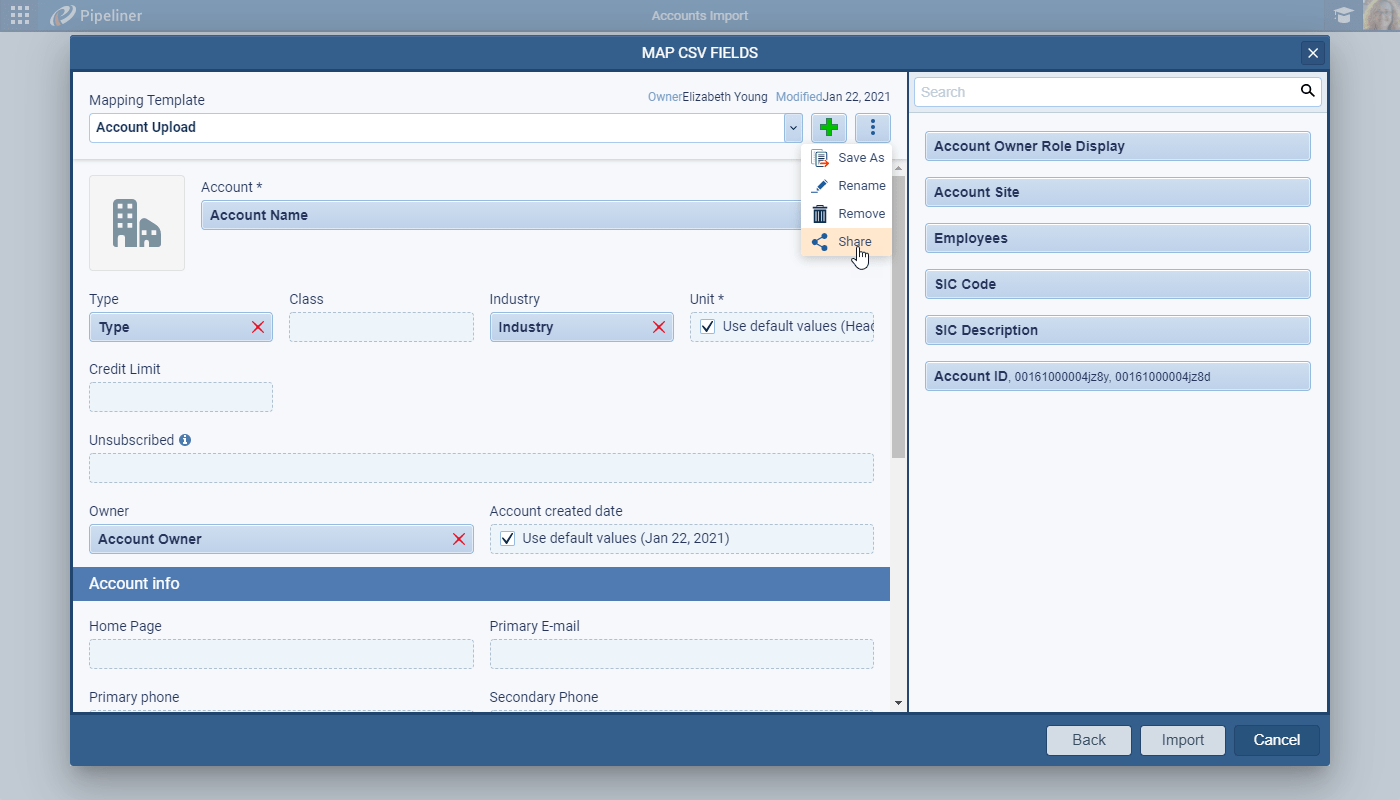Click the green plus add template icon
The height and width of the screenshot is (800, 1400).
click(x=828, y=128)
